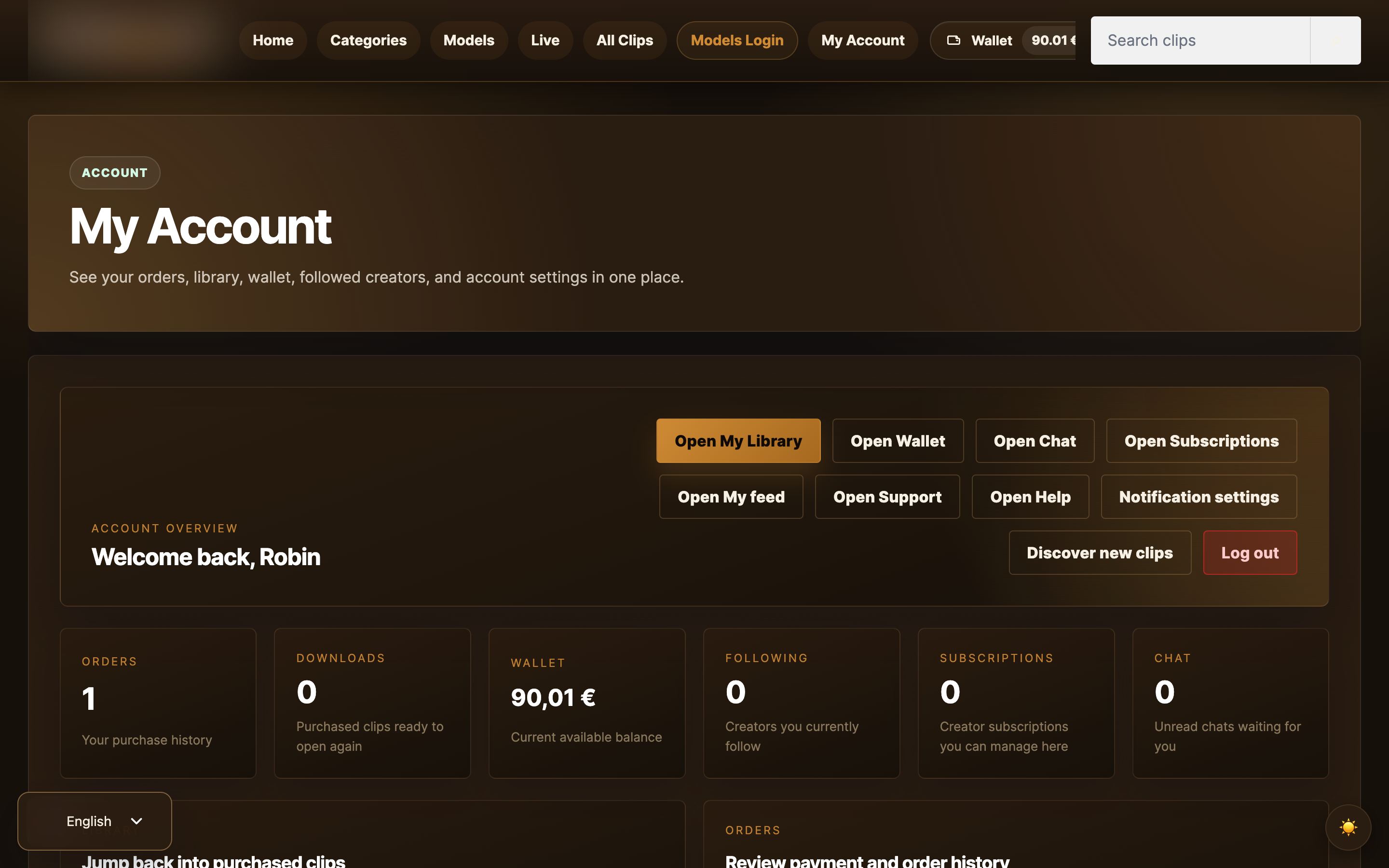
Task: Open the Categories nav item
Action: [x=368, y=40]
